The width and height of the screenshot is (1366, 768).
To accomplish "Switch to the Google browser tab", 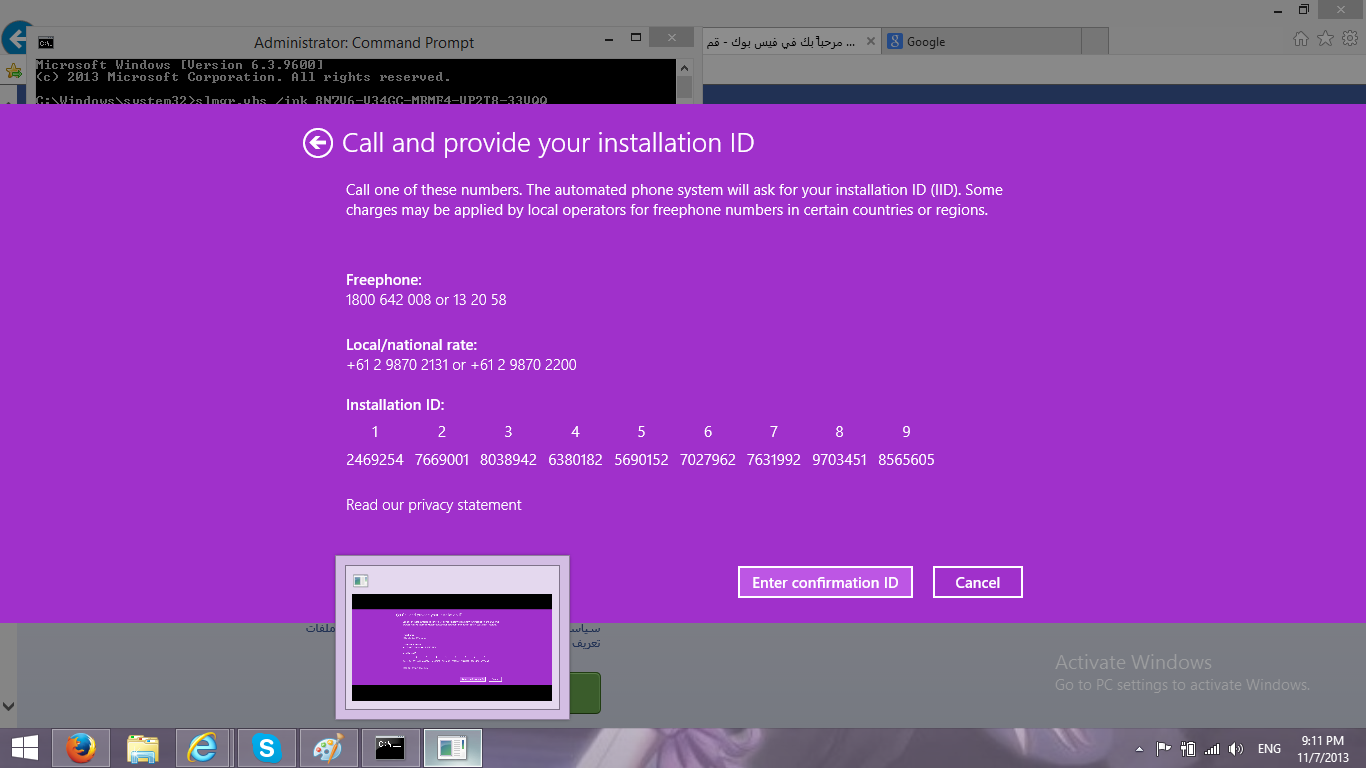I will pos(981,42).
